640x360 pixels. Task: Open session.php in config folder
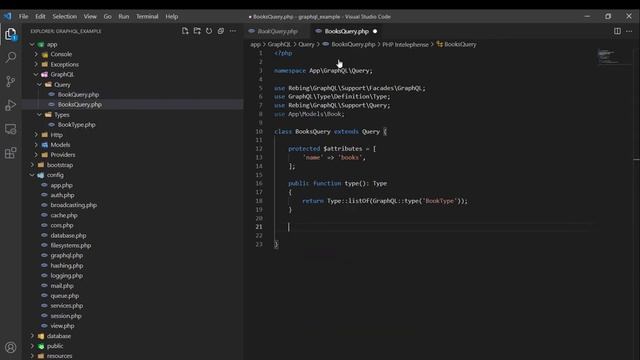coord(66,316)
